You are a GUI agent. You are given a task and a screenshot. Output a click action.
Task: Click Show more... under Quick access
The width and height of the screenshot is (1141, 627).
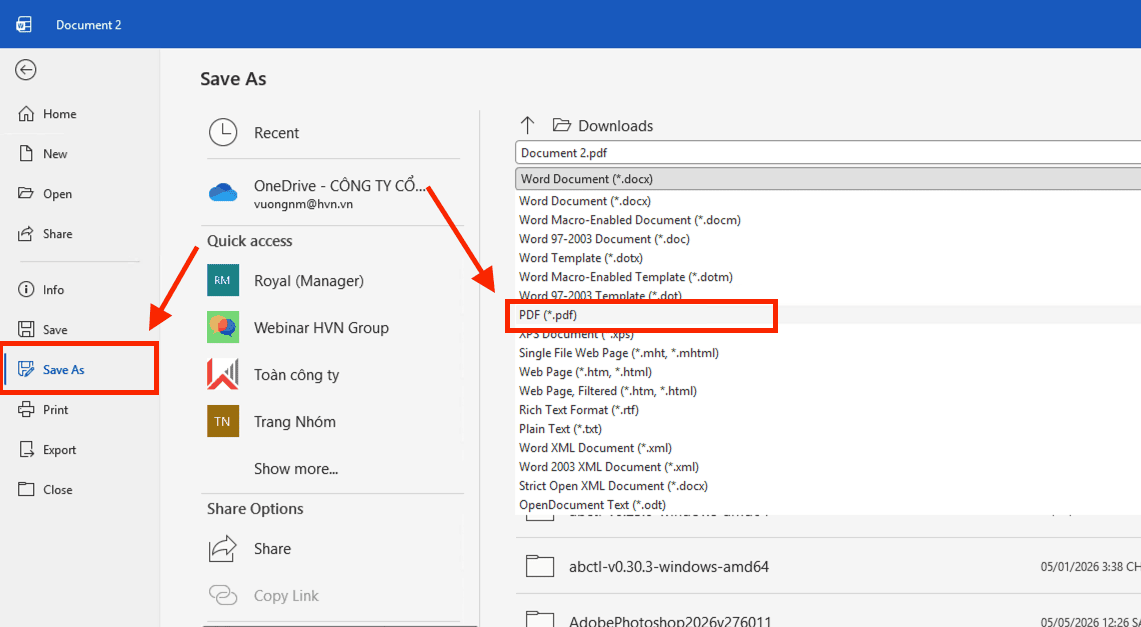click(295, 469)
